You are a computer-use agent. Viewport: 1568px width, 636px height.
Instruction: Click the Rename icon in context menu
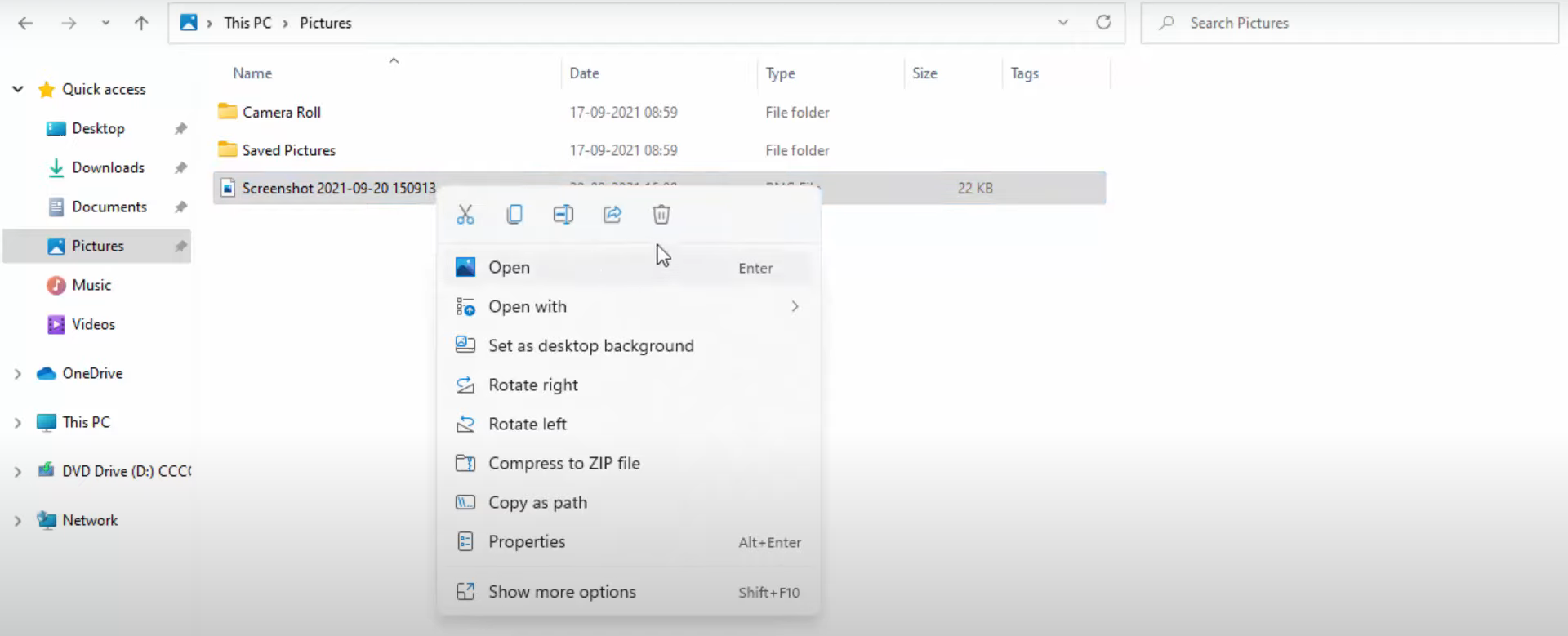click(x=563, y=215)
